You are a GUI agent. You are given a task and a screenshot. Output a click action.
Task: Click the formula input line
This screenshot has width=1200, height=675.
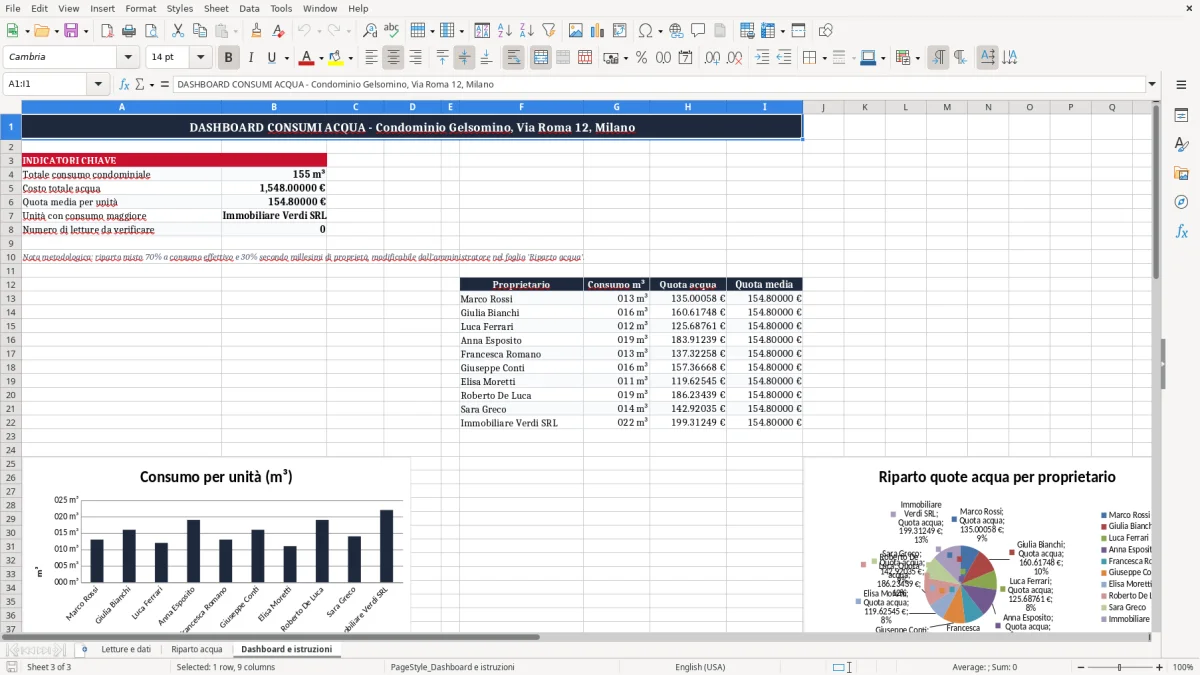658,84
